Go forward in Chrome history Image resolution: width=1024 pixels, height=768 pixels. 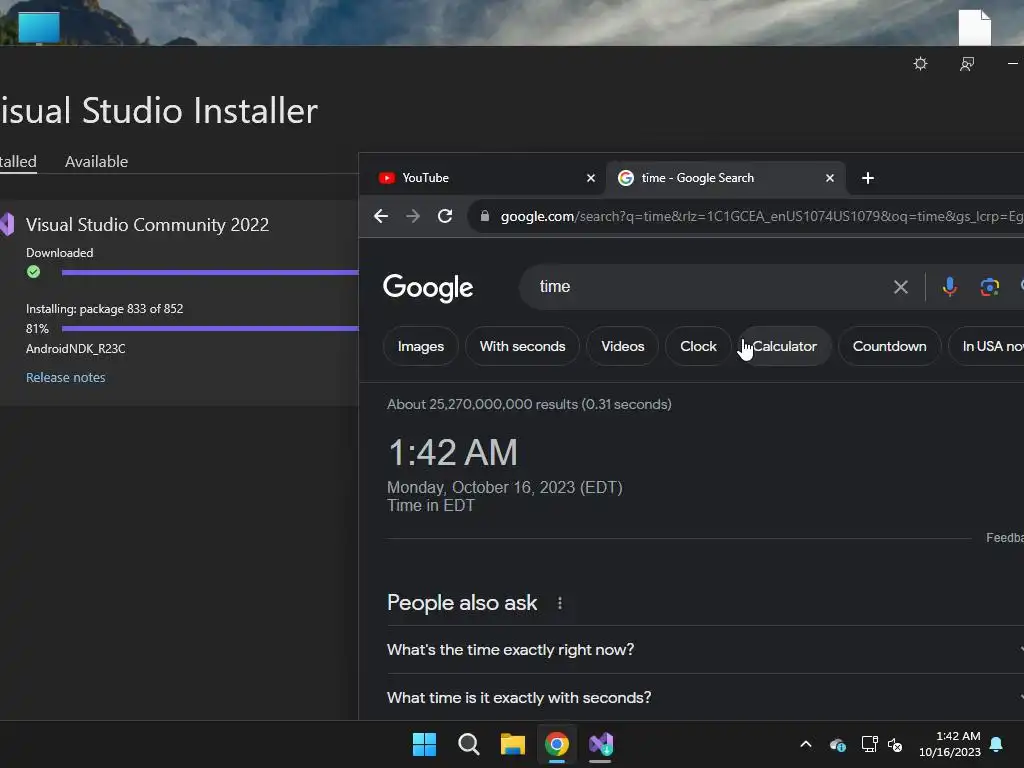coord(413,216)
